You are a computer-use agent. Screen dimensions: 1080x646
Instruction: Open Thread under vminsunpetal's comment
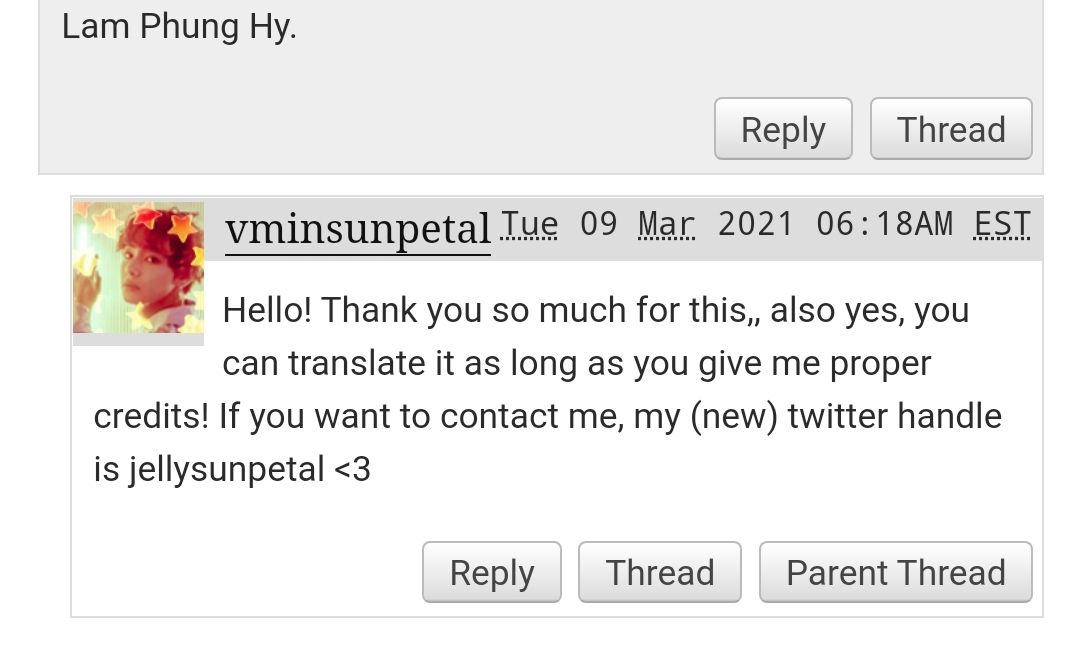click(x=660, y=572)
